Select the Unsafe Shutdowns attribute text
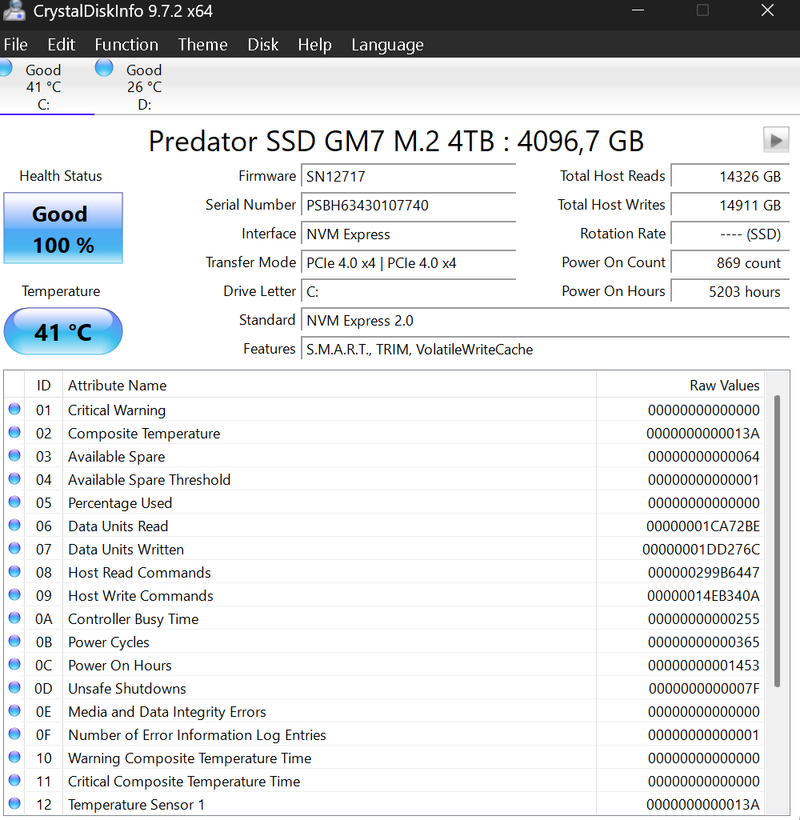This screenshot has width=800, height=820. click(x=127, y=689)
